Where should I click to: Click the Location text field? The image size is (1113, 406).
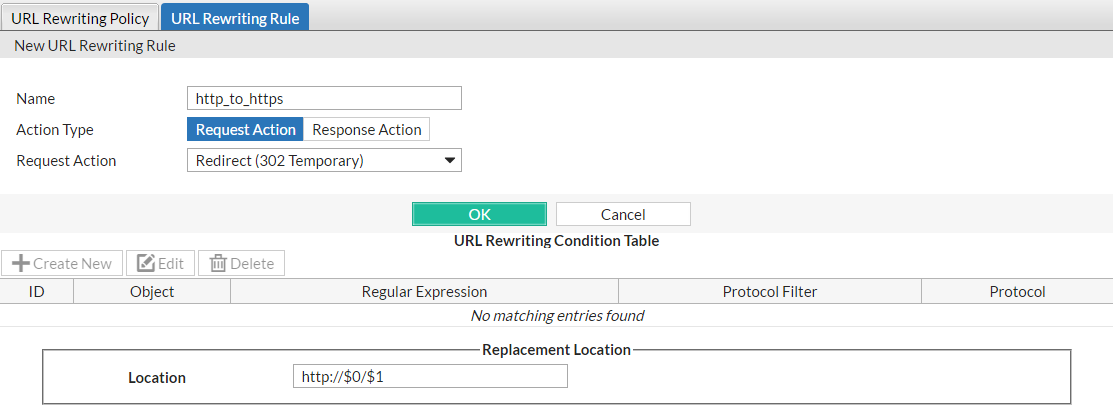tap(429, 377)
